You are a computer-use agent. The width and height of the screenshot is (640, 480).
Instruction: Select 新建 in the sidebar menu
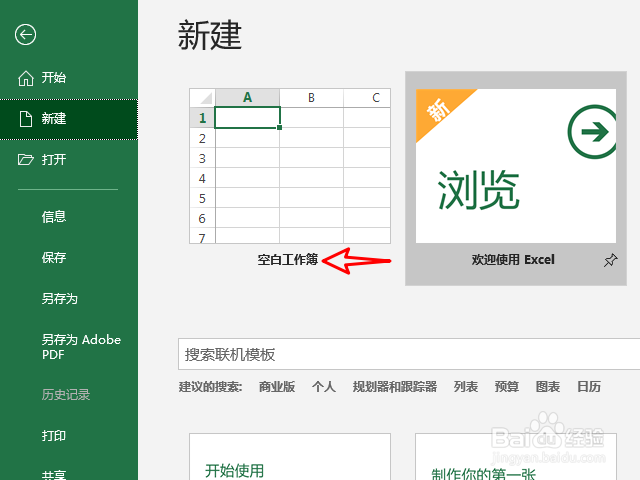pos(69,119)
